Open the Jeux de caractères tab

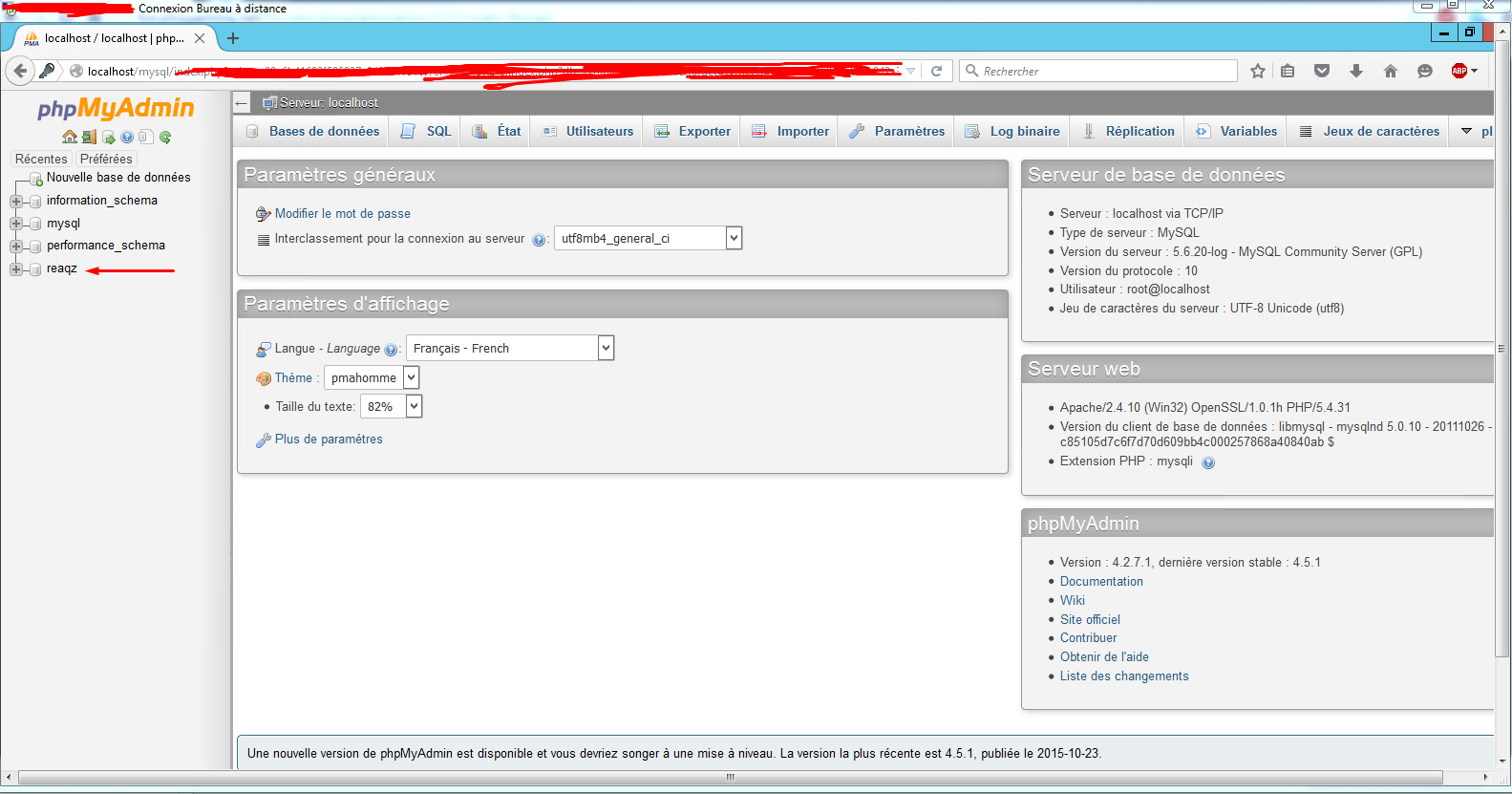1369,131
